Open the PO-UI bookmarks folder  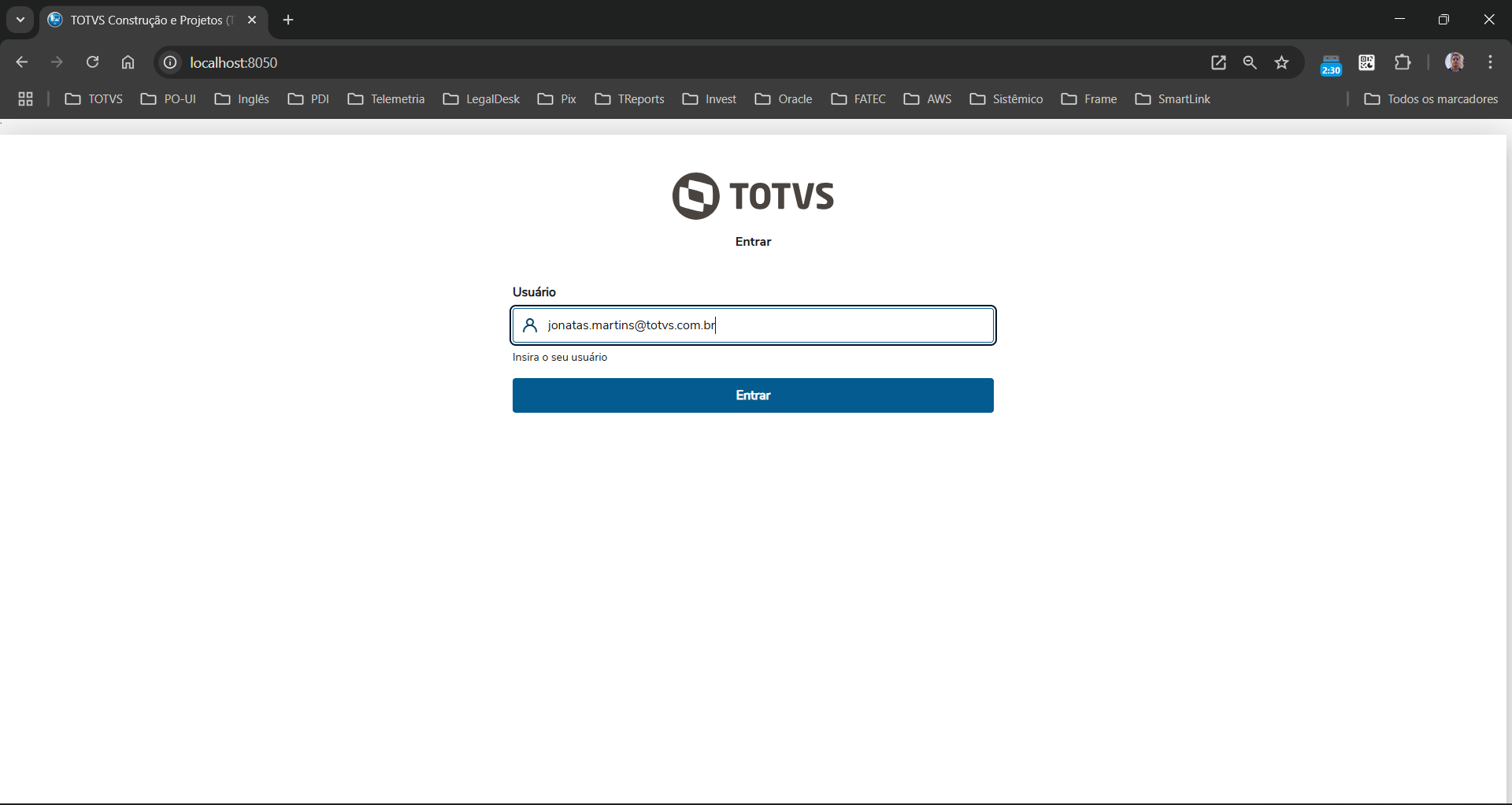point(168,98)
